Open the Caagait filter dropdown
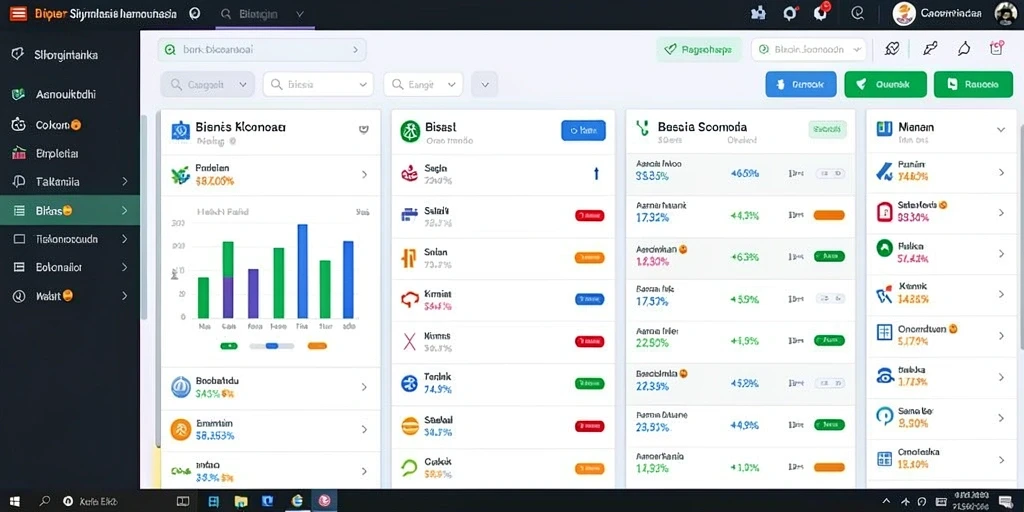This screenshot has width=1024, height=512. point(208,84)
